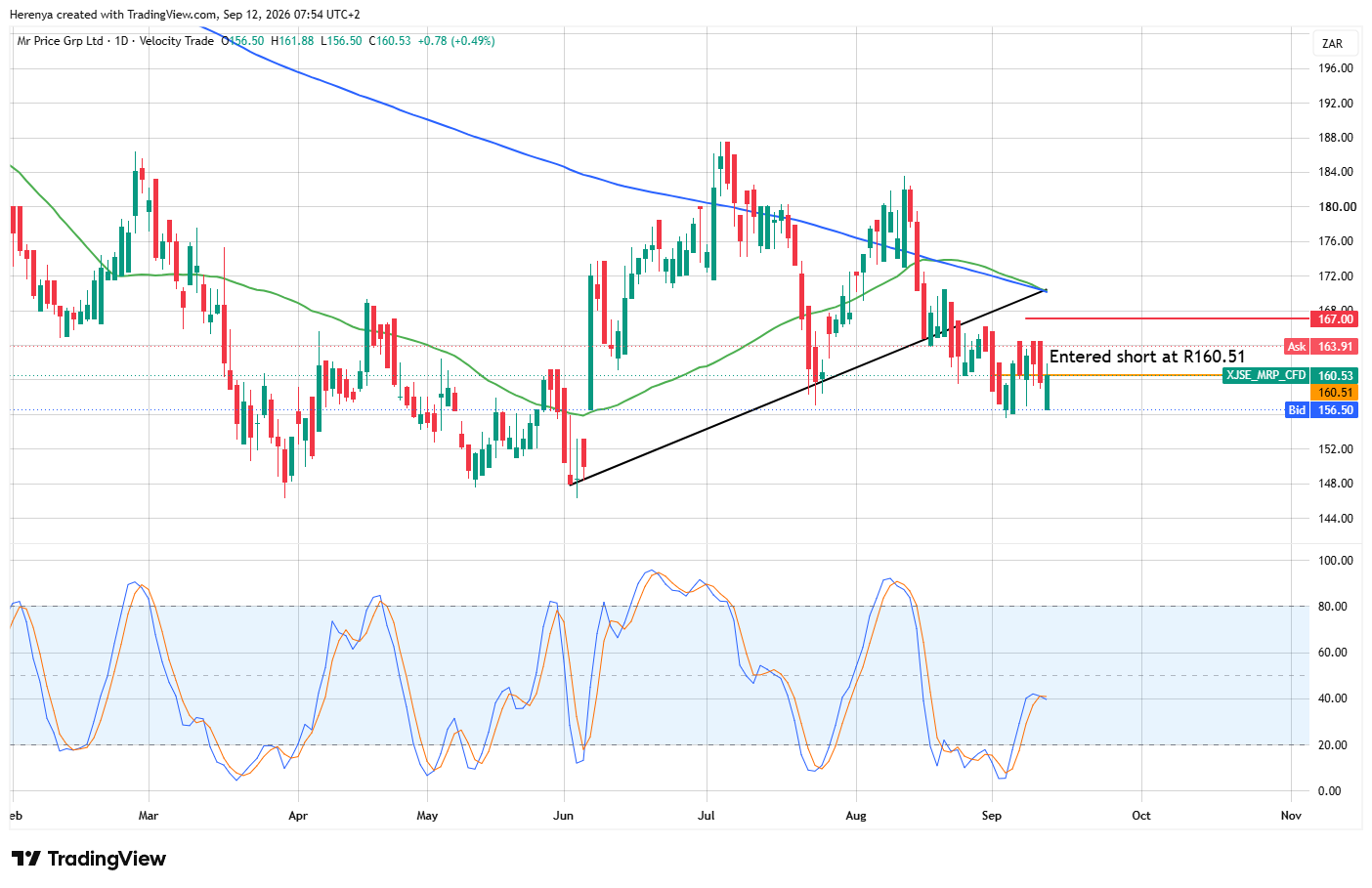Click the TradingView logo icon
1372x888 pixels.
[26, 859]
